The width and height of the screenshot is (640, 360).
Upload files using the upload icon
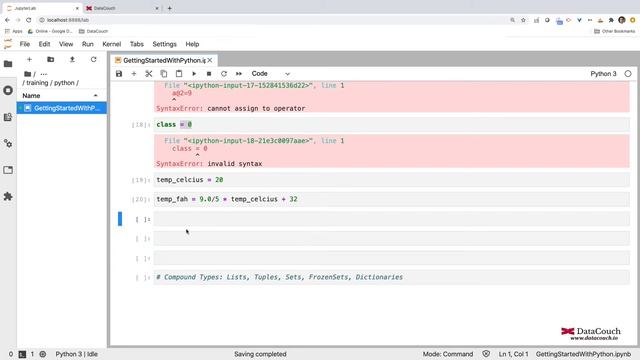(72, 60)
